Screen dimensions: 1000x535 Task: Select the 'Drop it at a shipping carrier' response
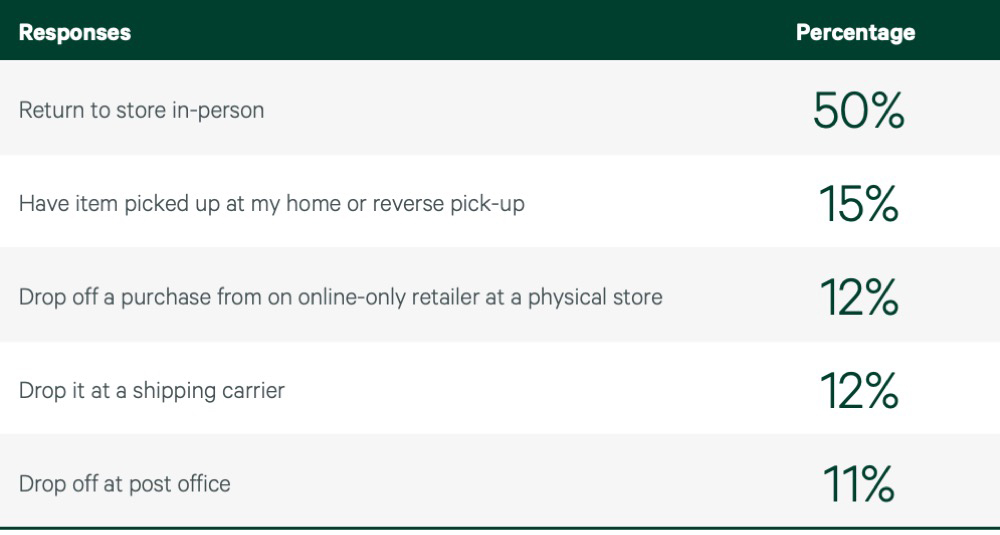pos(151,390)
